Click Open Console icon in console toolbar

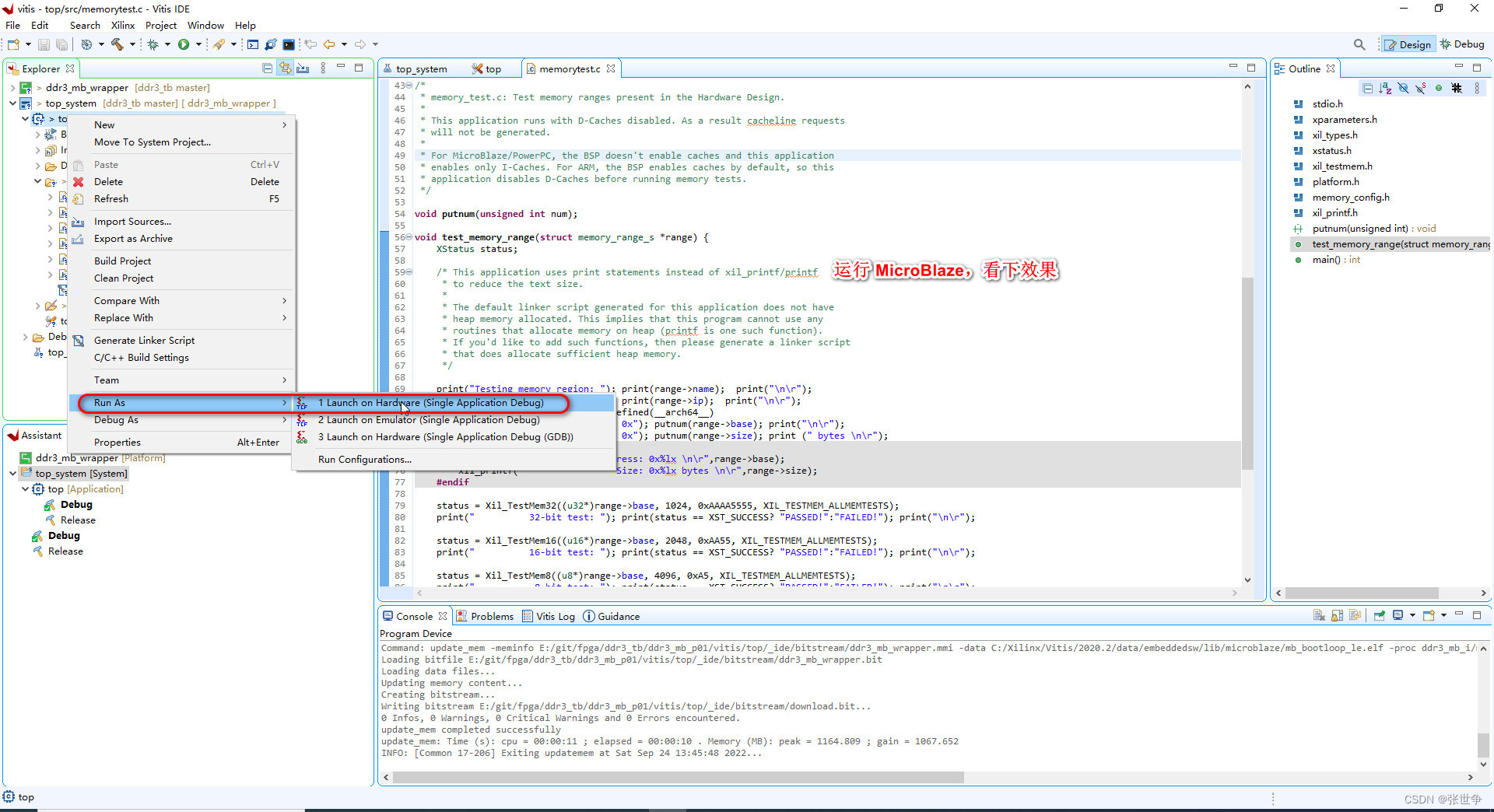1429,615
